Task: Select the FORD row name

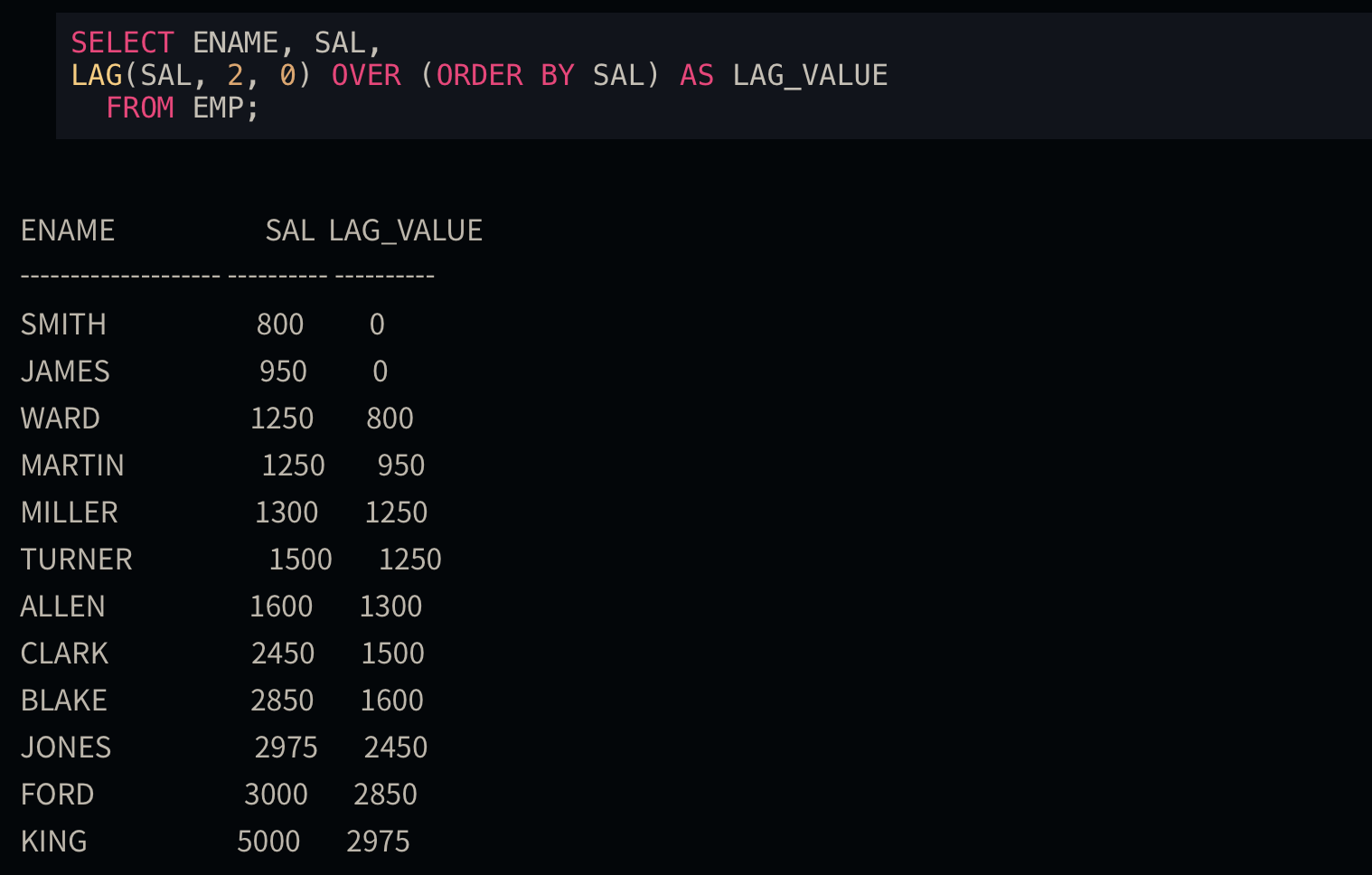Action: click(x=58, y=795)
